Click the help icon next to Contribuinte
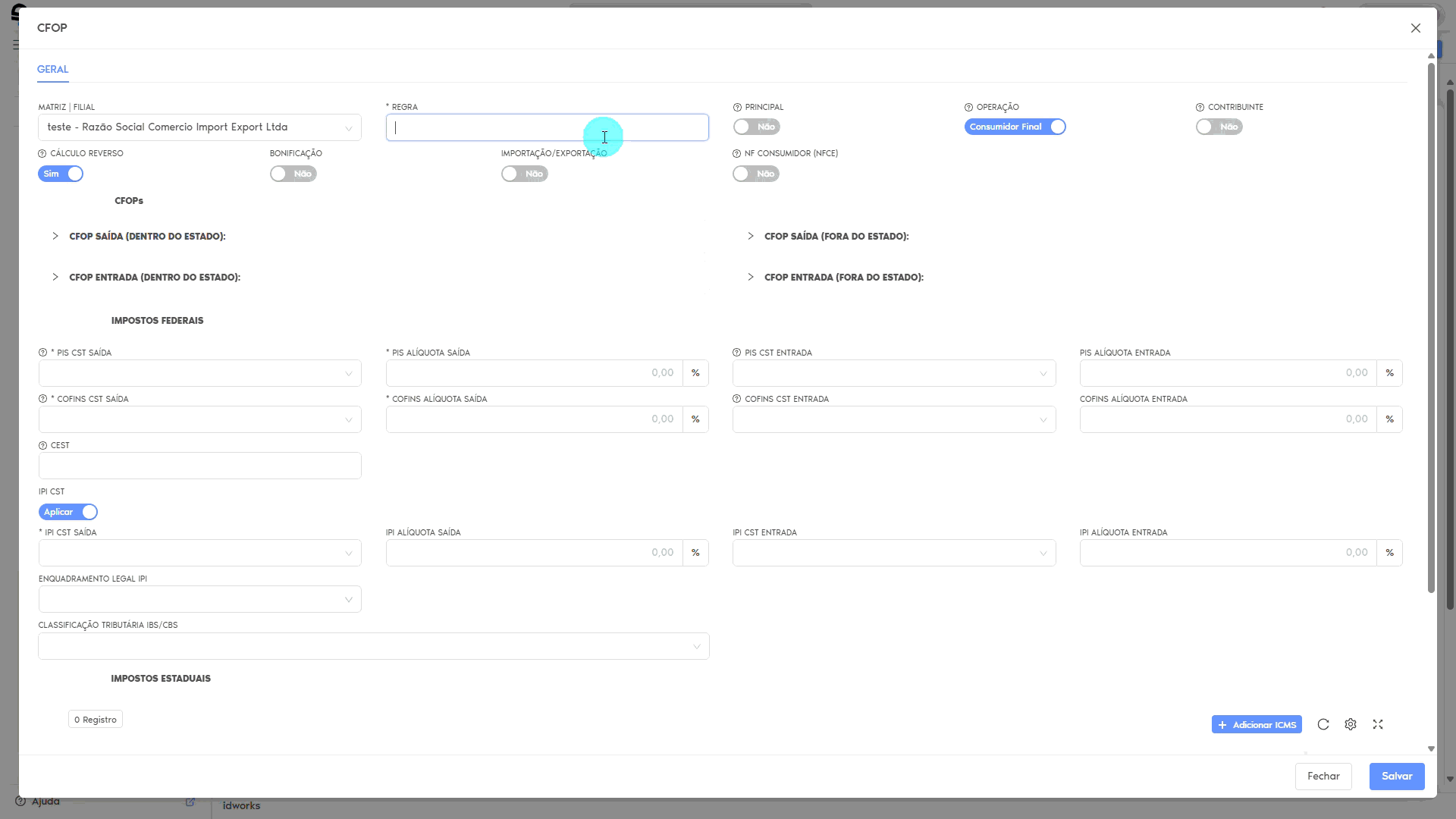 1200,108
